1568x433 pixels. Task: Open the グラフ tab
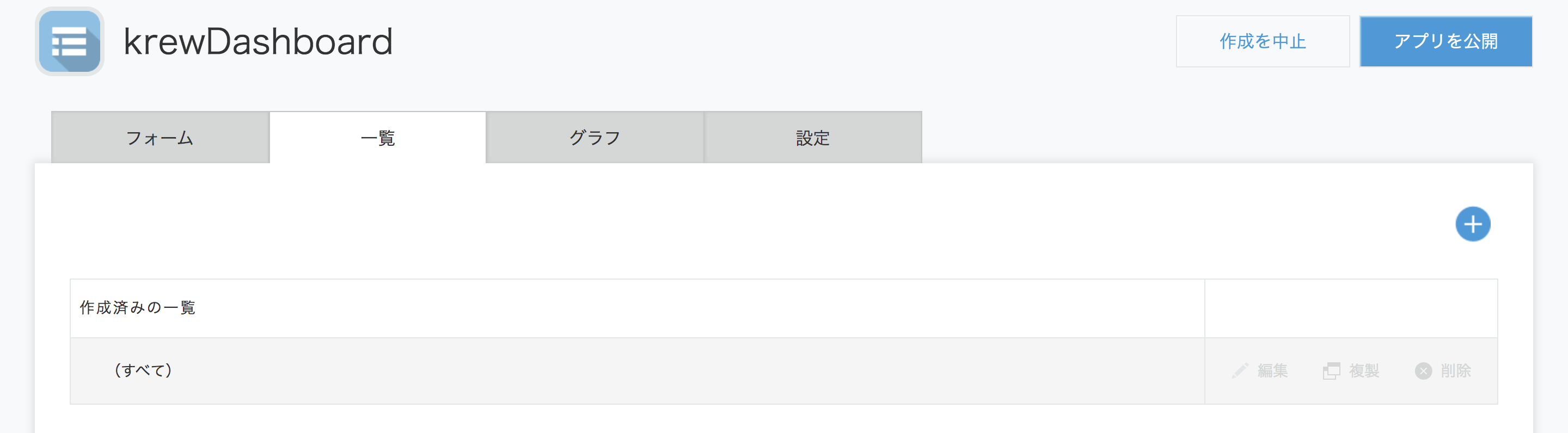(x=595, y=138)
